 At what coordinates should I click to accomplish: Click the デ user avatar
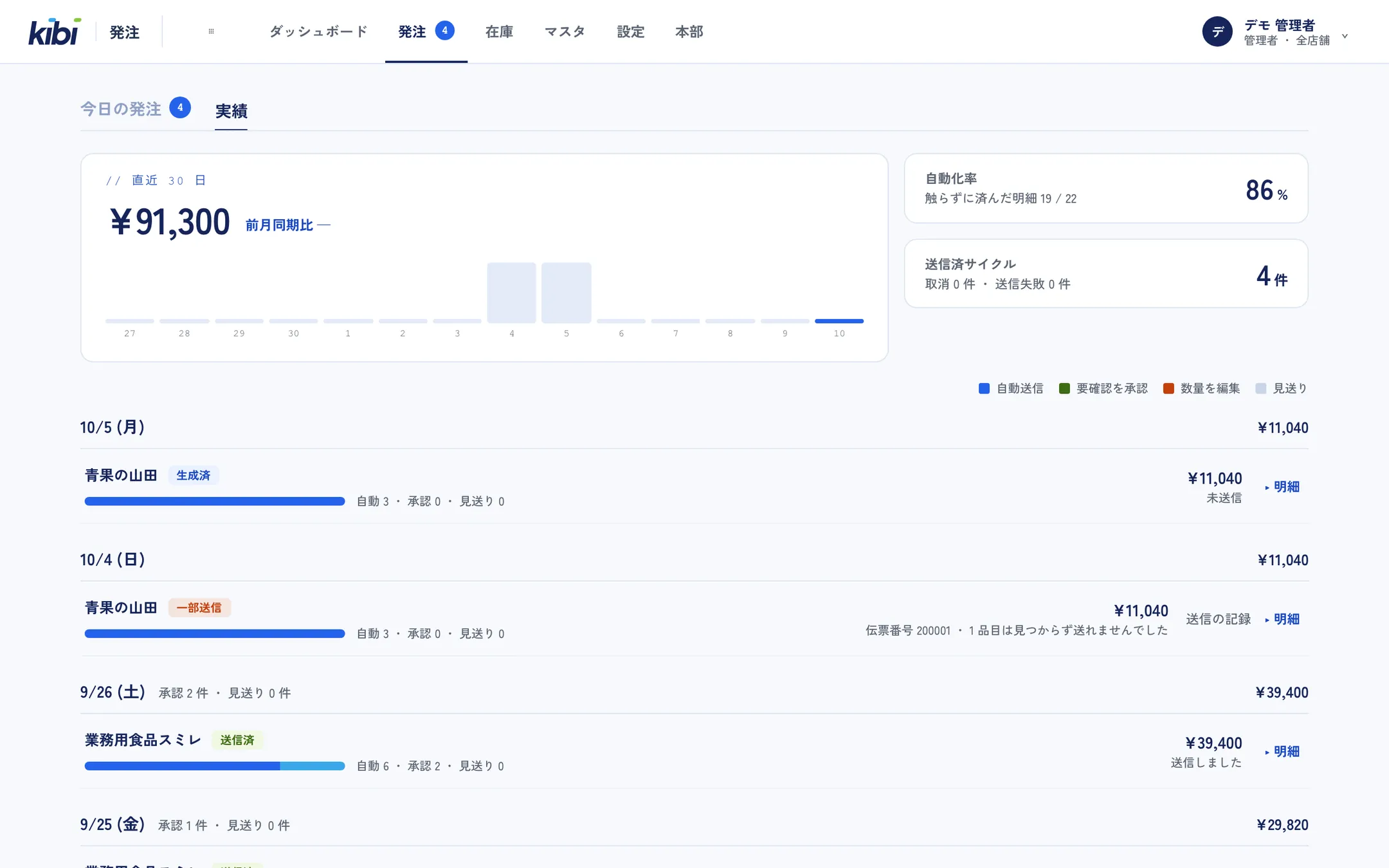pyautogui.click(x=1217, y=32)
